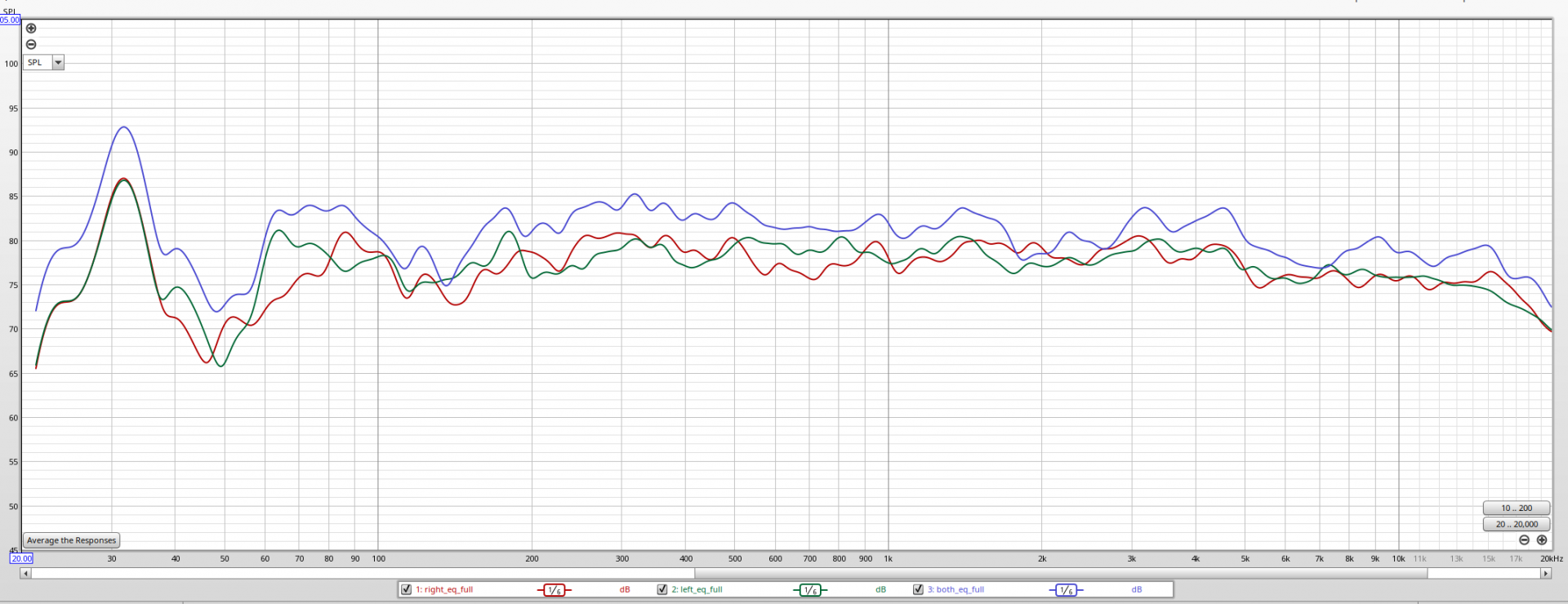Click the dB readout for right_eq_full

pyautogui.click(x=625, y=589)
